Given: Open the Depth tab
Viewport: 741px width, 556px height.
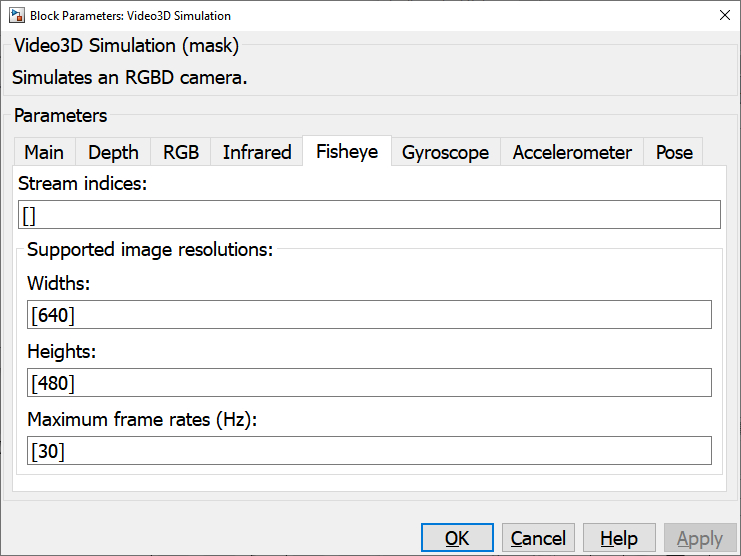Looking at the screenshot, I should click(x=113, y=152).
